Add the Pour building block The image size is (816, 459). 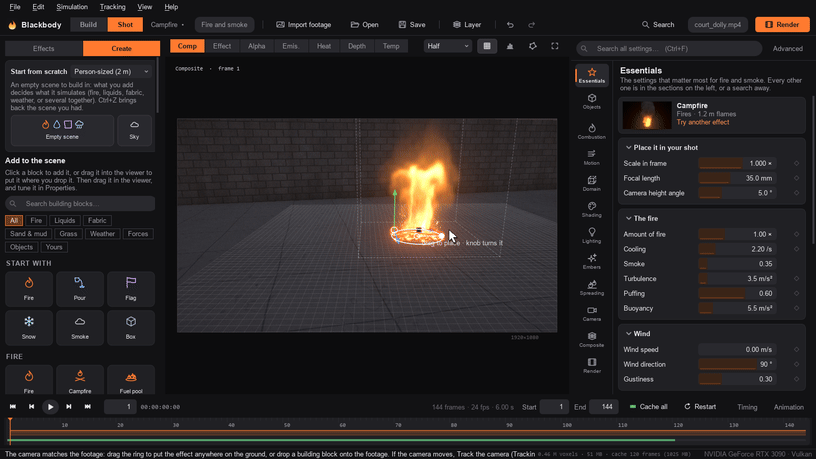click(80, 289)
